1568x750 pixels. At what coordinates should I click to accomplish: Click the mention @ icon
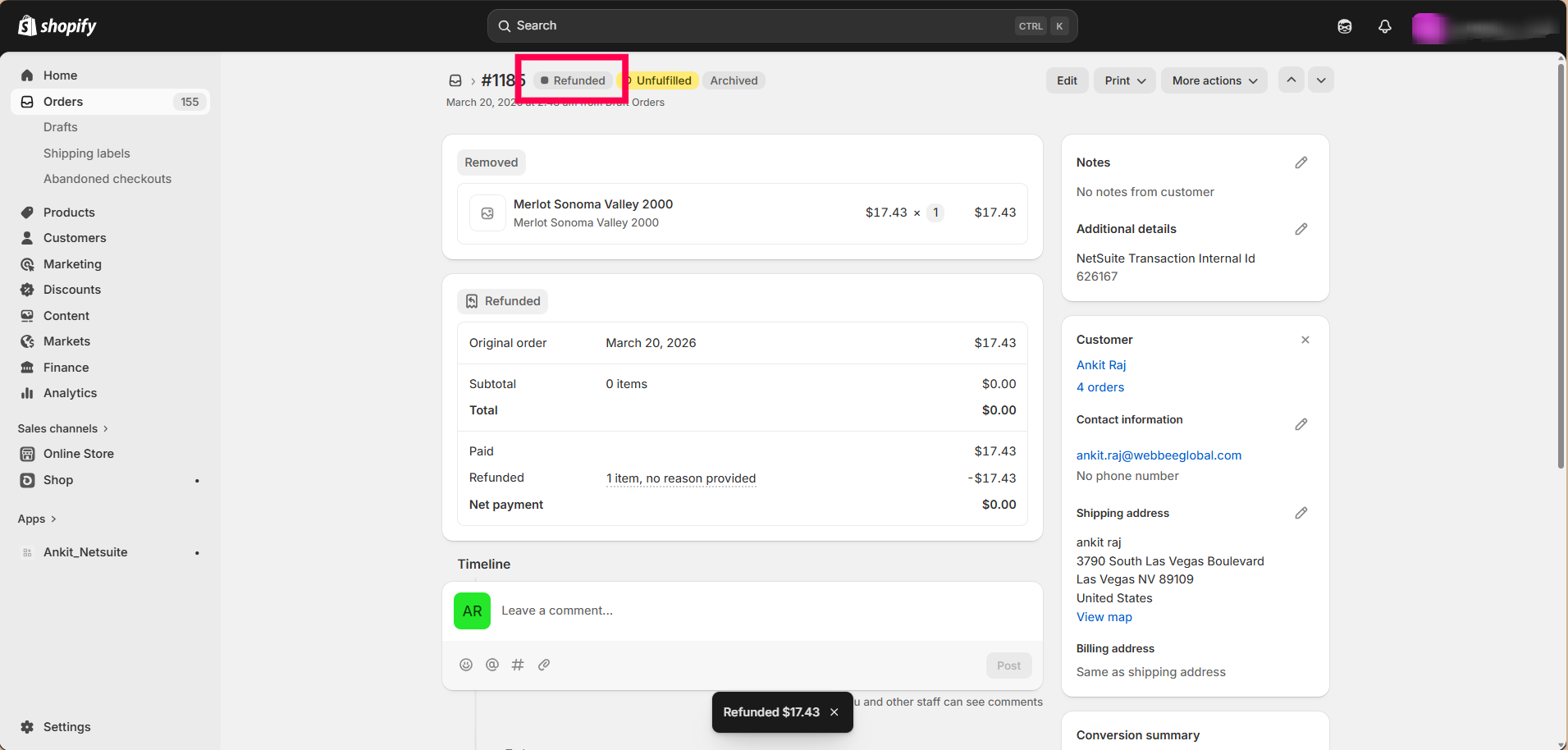coord(492,665)
